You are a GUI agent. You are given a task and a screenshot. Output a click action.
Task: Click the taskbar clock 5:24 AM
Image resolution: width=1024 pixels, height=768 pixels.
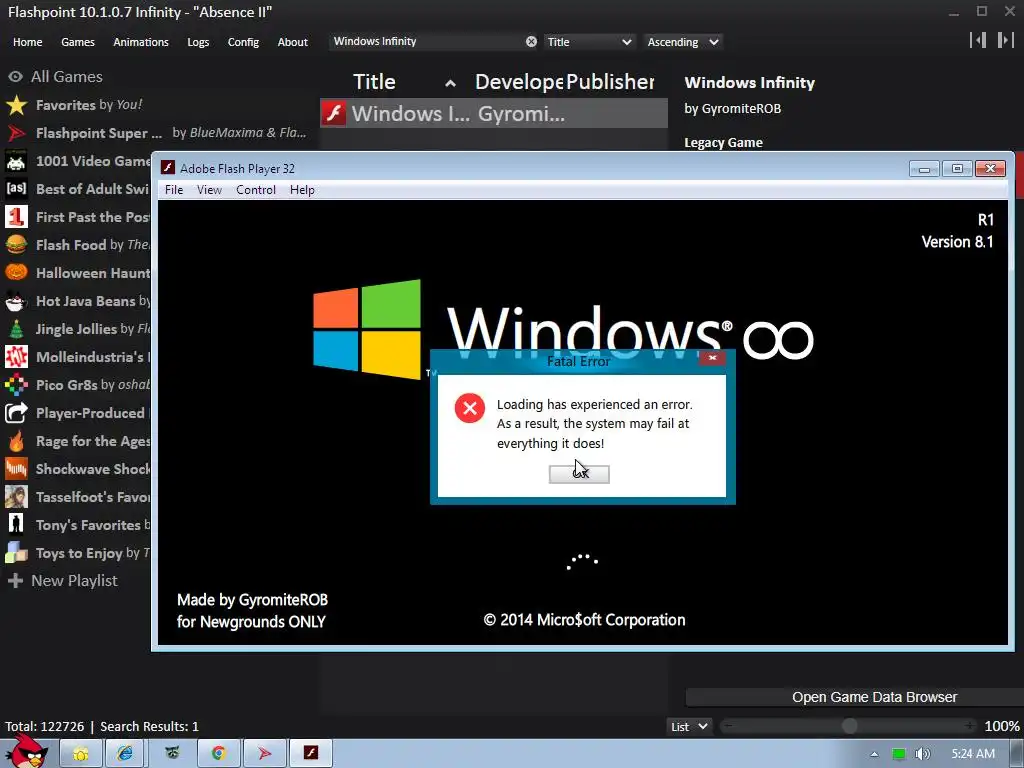click(973, 754)
